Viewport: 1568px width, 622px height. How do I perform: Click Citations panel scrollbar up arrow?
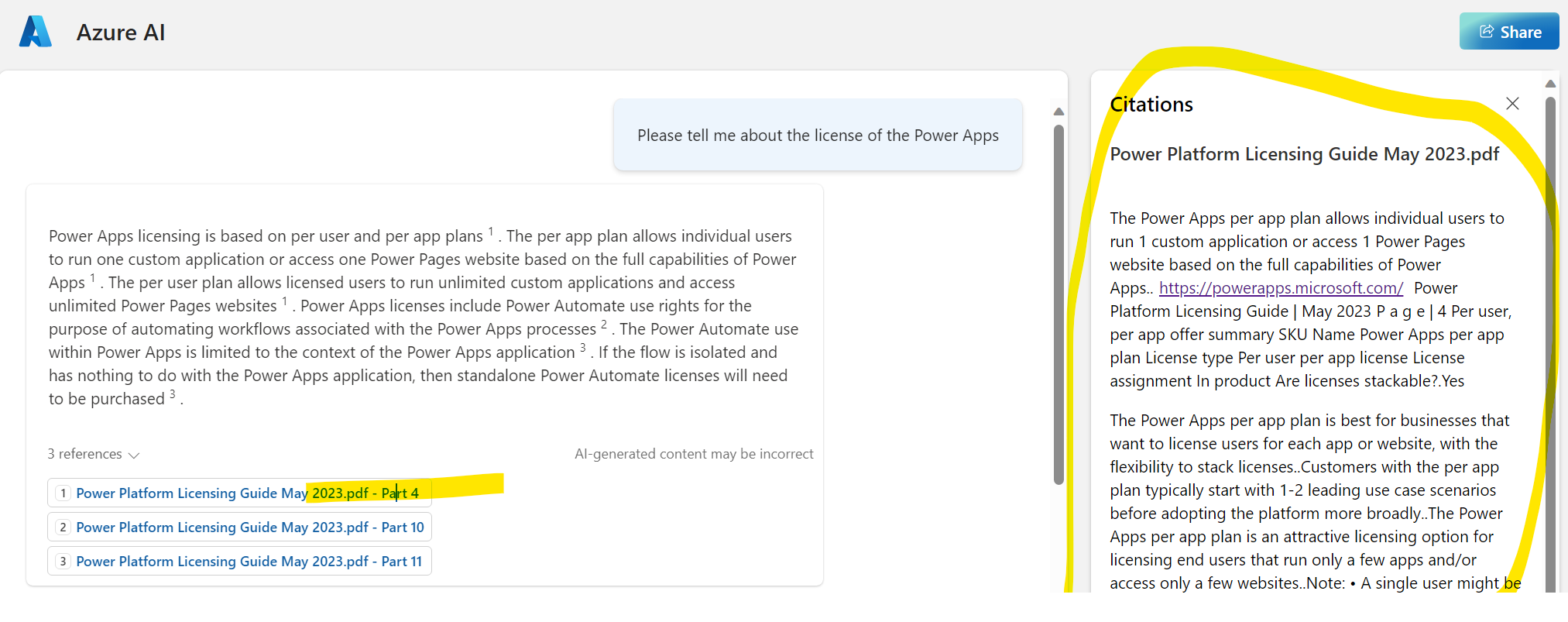[x=1550, y=84]
